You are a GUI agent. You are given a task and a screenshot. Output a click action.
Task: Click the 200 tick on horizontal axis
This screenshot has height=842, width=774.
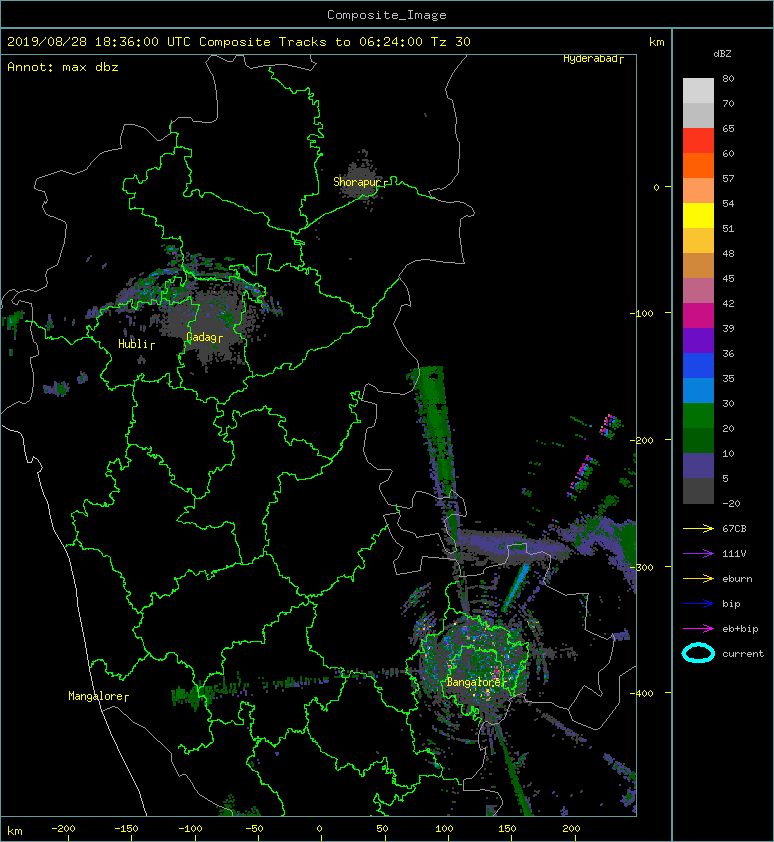571,829
